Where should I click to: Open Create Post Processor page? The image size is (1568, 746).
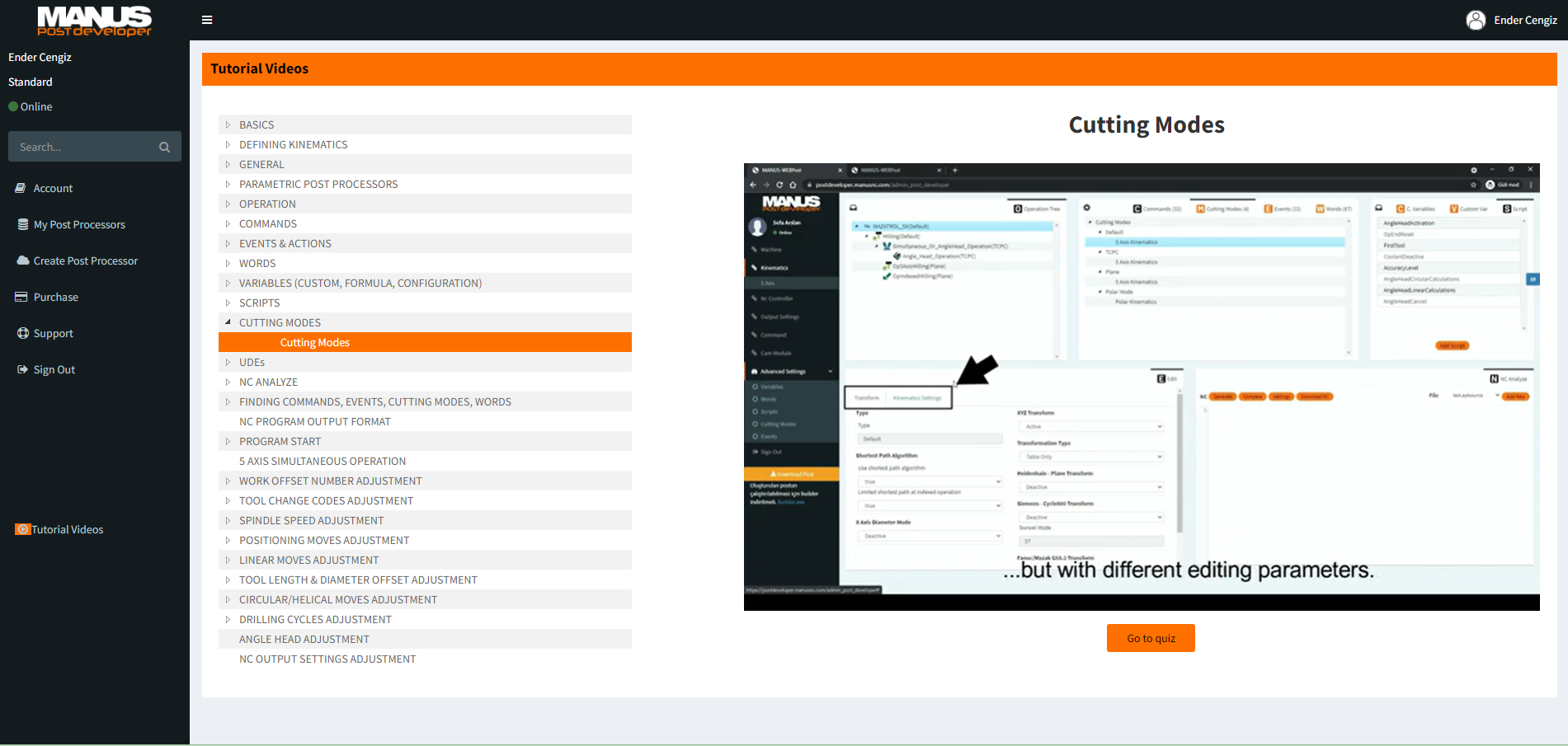pyautogui.click(x=85, y=261)
